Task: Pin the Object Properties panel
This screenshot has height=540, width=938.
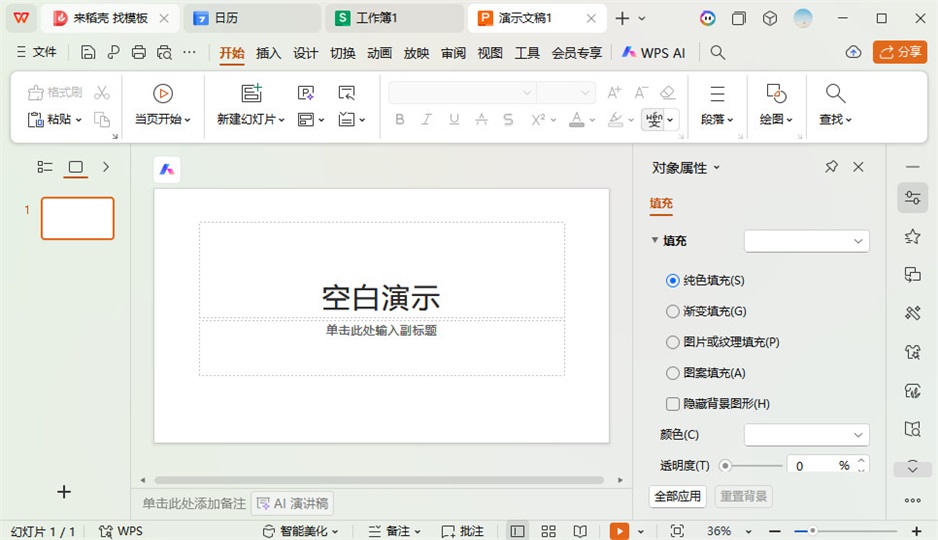Action: click(x=831, y=167)
